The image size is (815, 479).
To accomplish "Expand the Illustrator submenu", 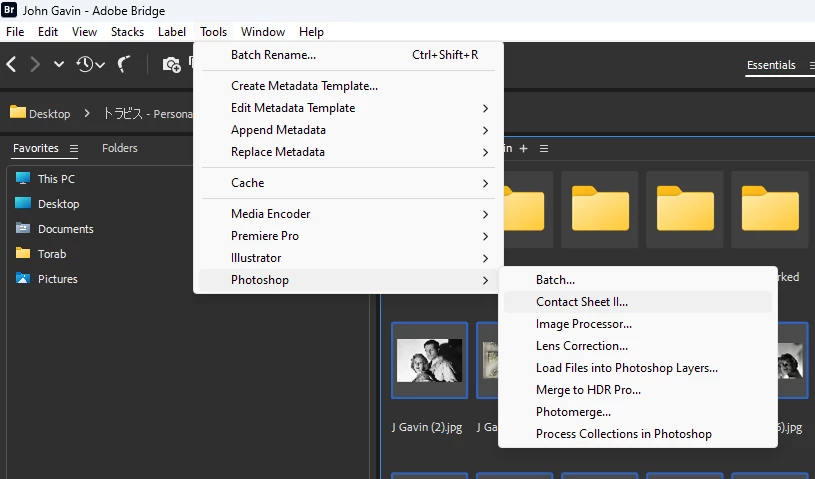I will click(348, 258).
